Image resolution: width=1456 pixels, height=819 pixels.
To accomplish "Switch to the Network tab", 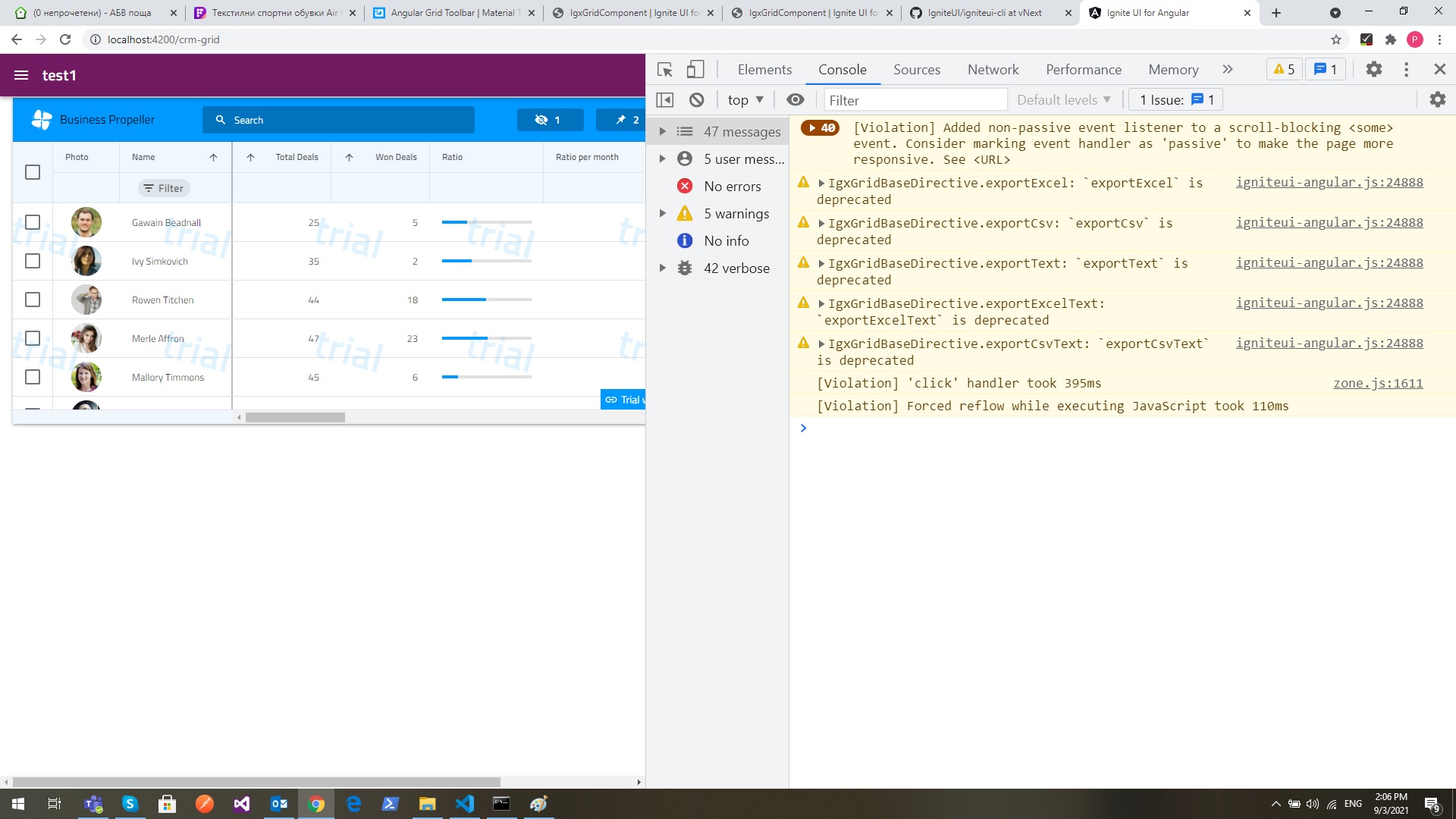I will [x=993, y=70].
